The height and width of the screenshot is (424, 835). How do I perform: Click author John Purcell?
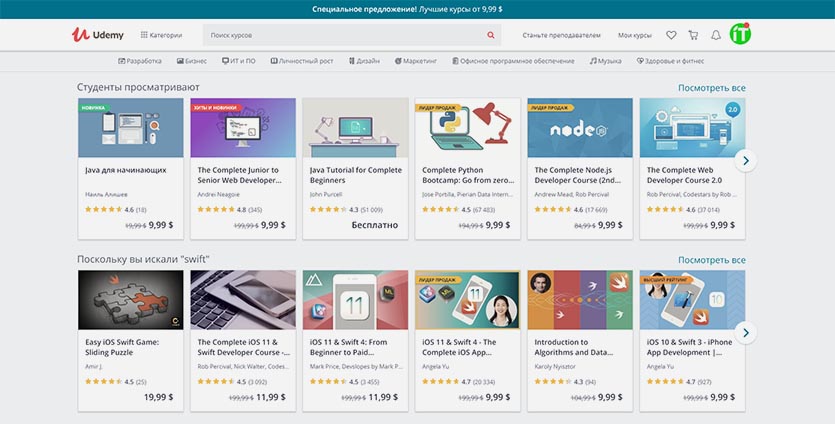click(326, 194)
